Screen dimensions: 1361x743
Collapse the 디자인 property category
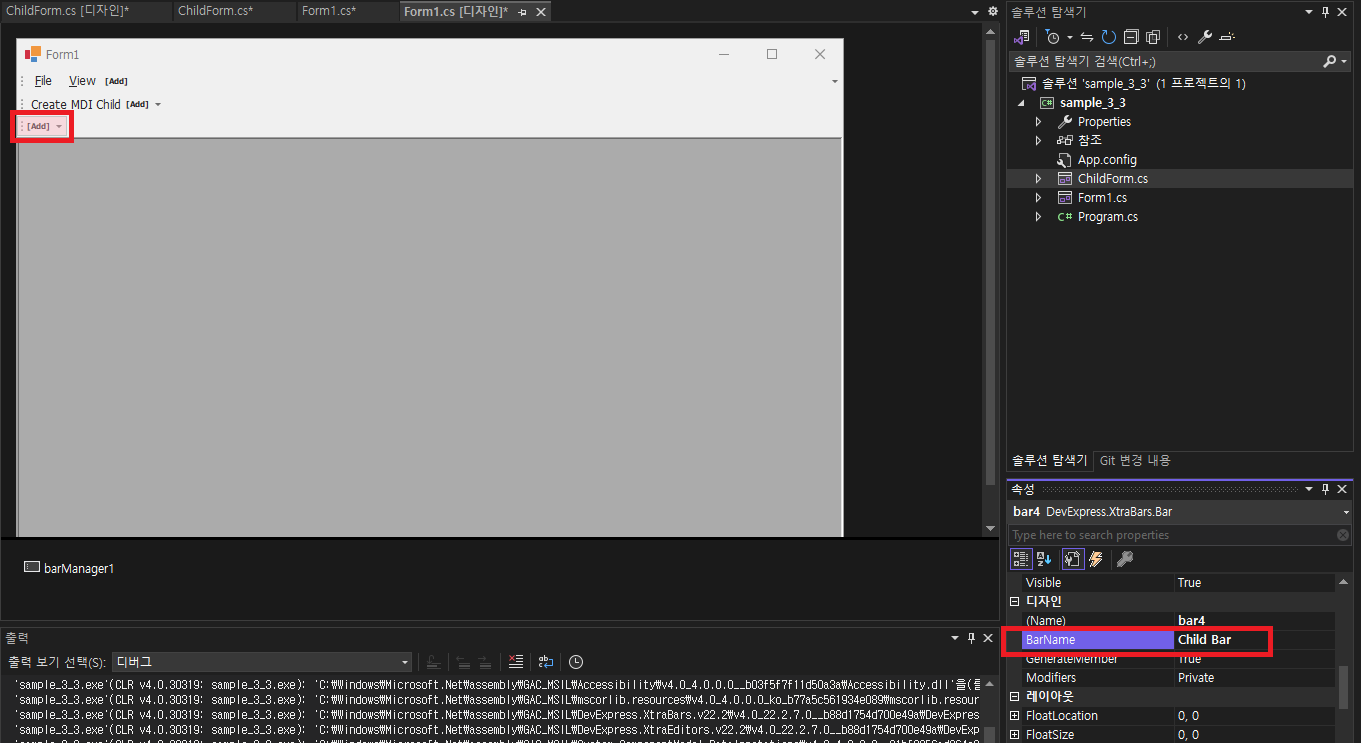[1015, 601]
